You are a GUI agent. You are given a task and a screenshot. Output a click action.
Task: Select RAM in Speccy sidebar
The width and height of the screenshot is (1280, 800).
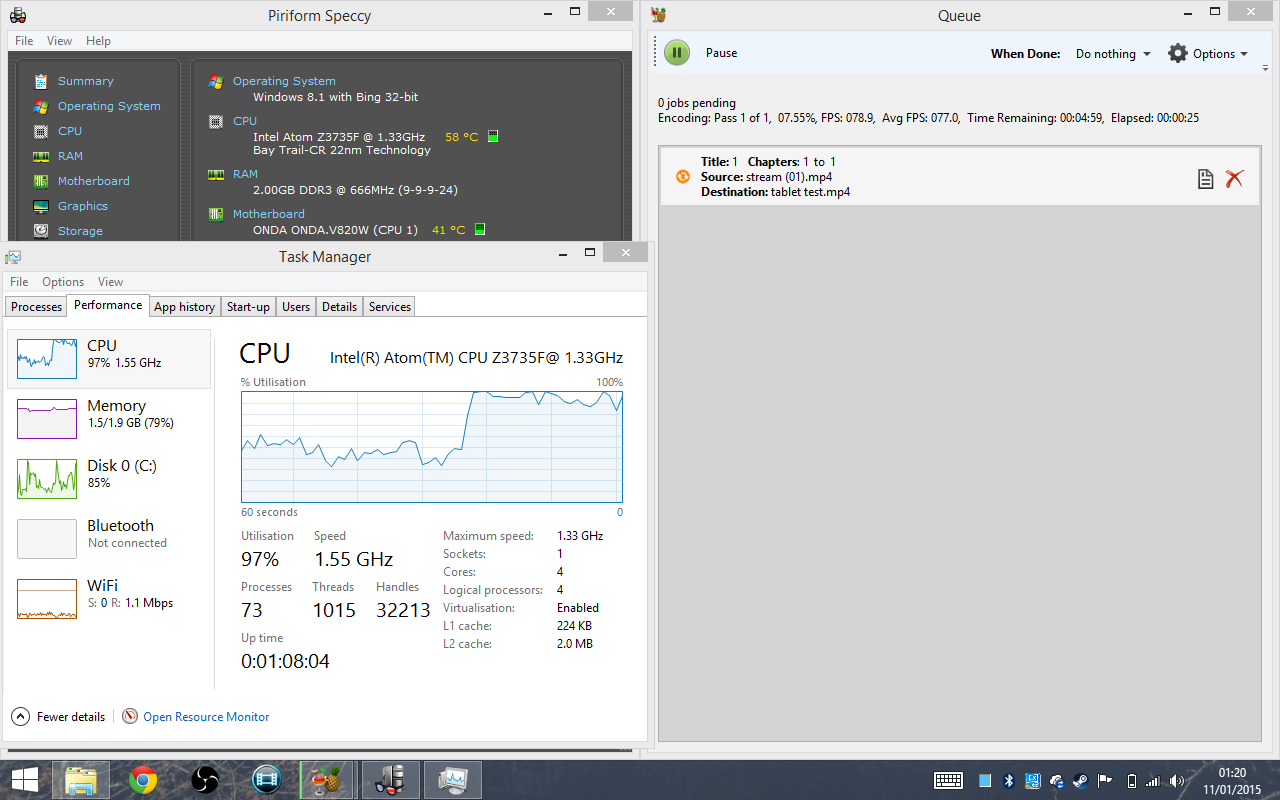pos(70,156)
